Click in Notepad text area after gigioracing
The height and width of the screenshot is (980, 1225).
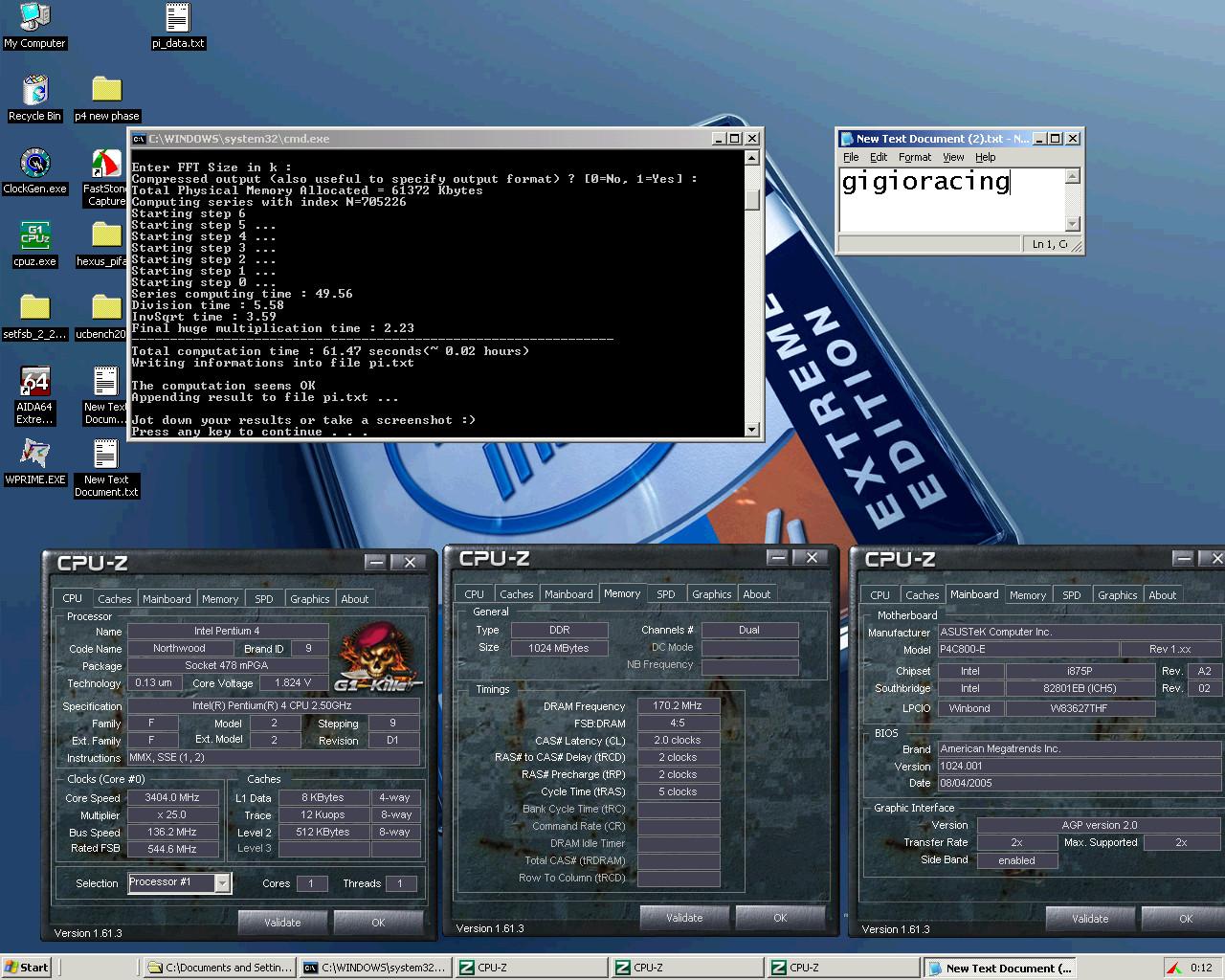point(1013,182)
